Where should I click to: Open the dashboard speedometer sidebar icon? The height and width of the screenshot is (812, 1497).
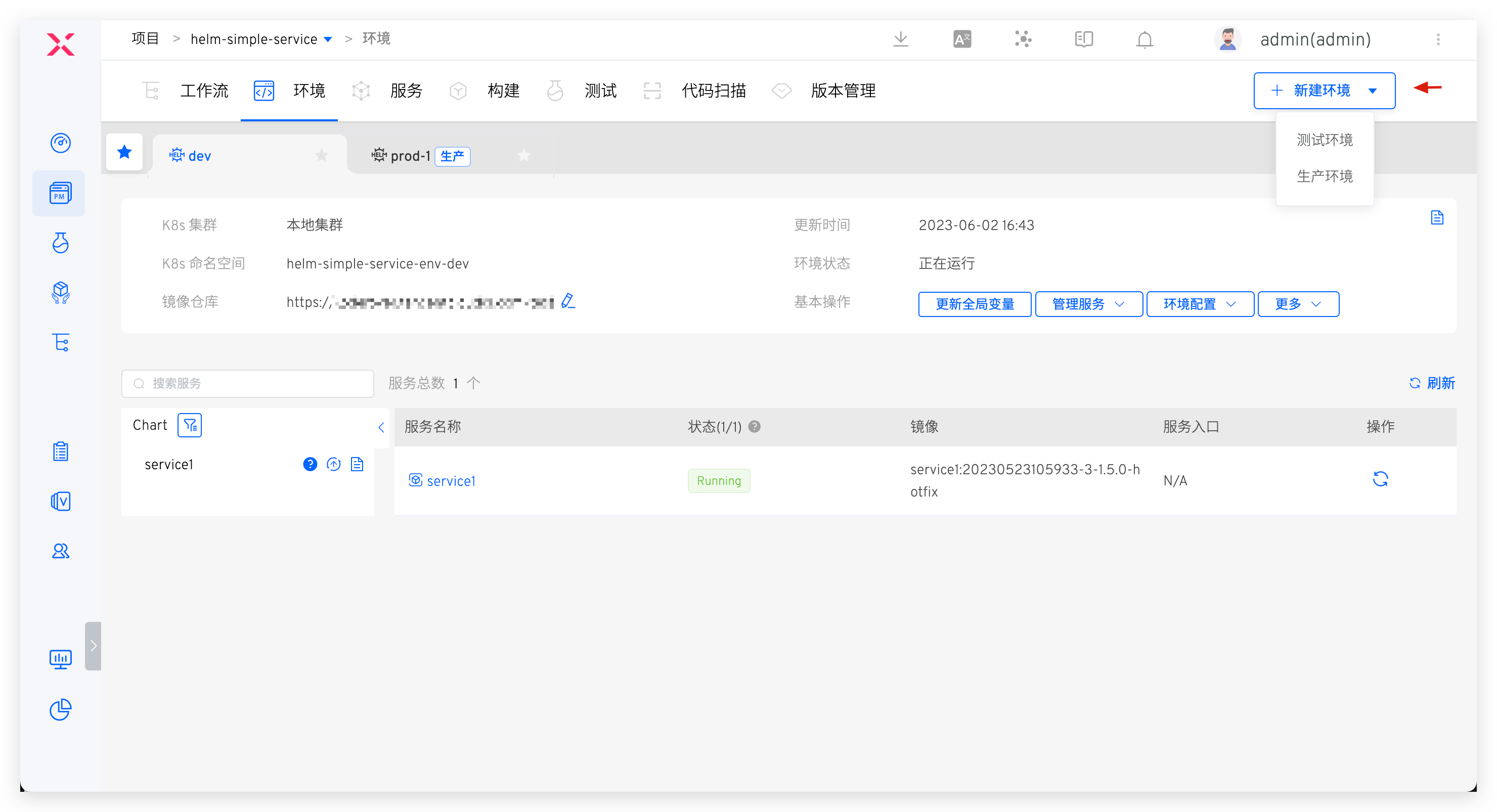coord(60,143)
